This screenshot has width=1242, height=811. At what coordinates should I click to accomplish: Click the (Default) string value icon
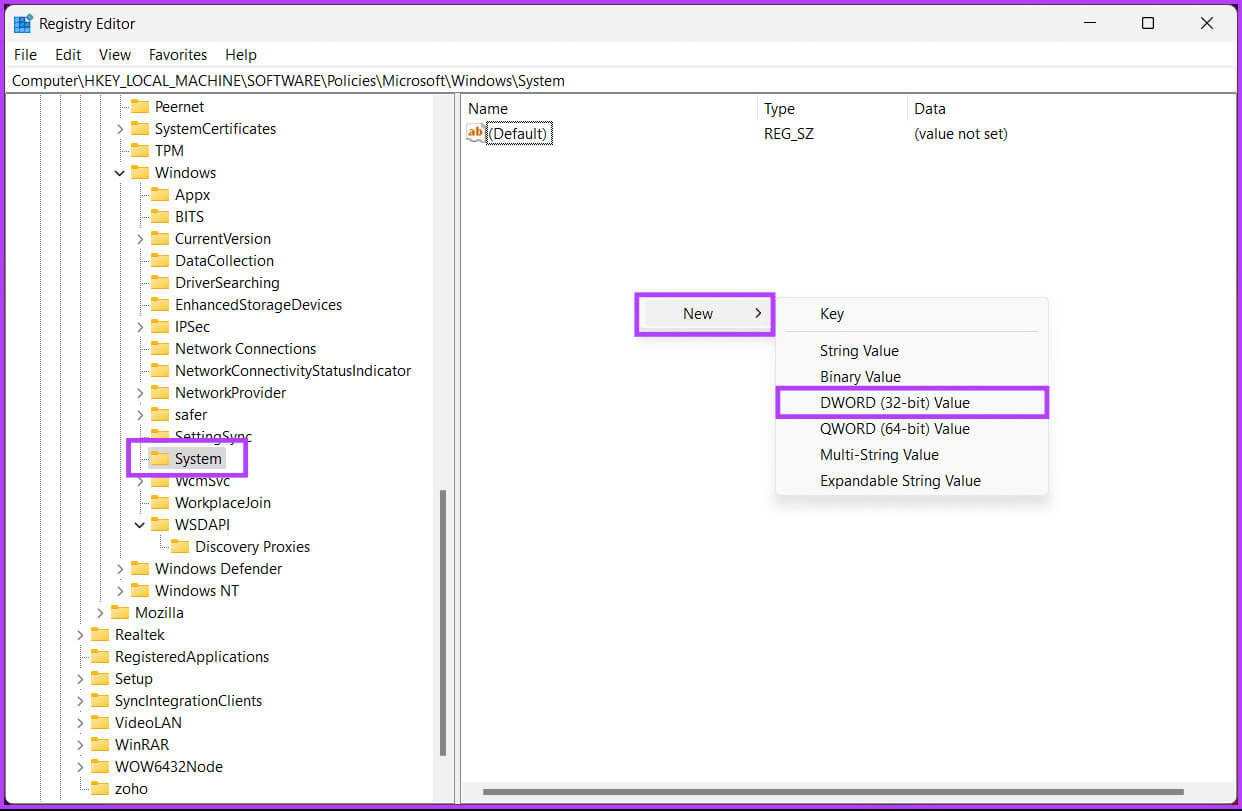coord(476,134)
